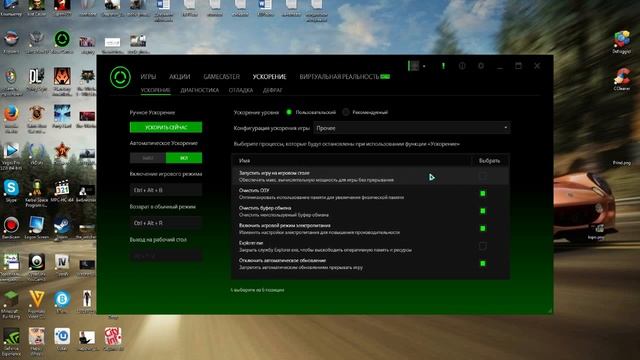Screen dimensions: 640x360
Task: Click 'Отключить автоматическое обновление' row title
Action: [x=282, y=260]
